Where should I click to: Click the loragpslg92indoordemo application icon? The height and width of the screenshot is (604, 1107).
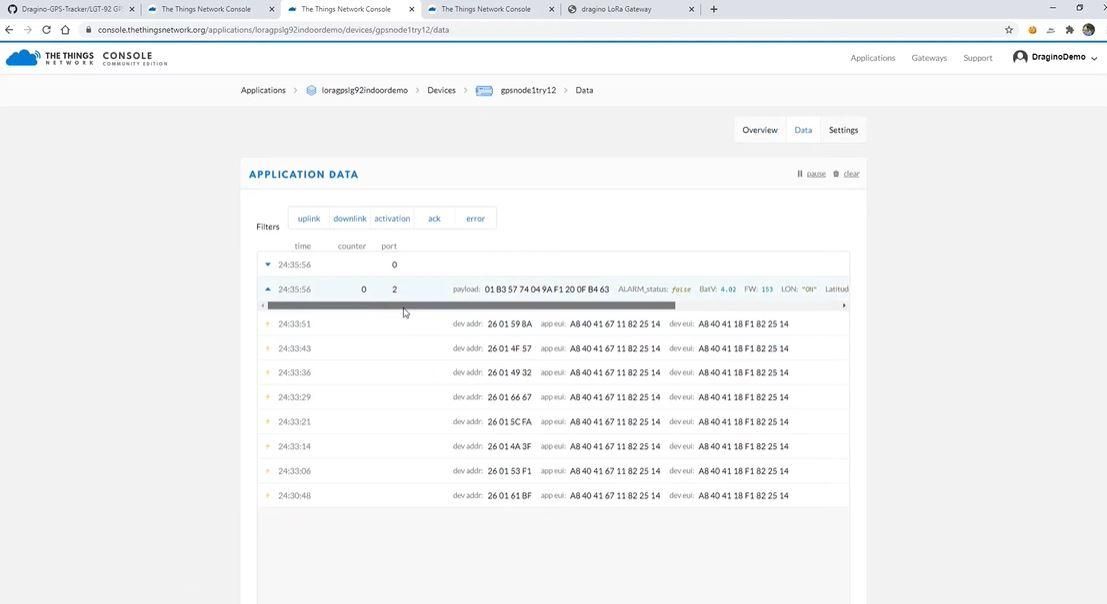tap(311, 90)
